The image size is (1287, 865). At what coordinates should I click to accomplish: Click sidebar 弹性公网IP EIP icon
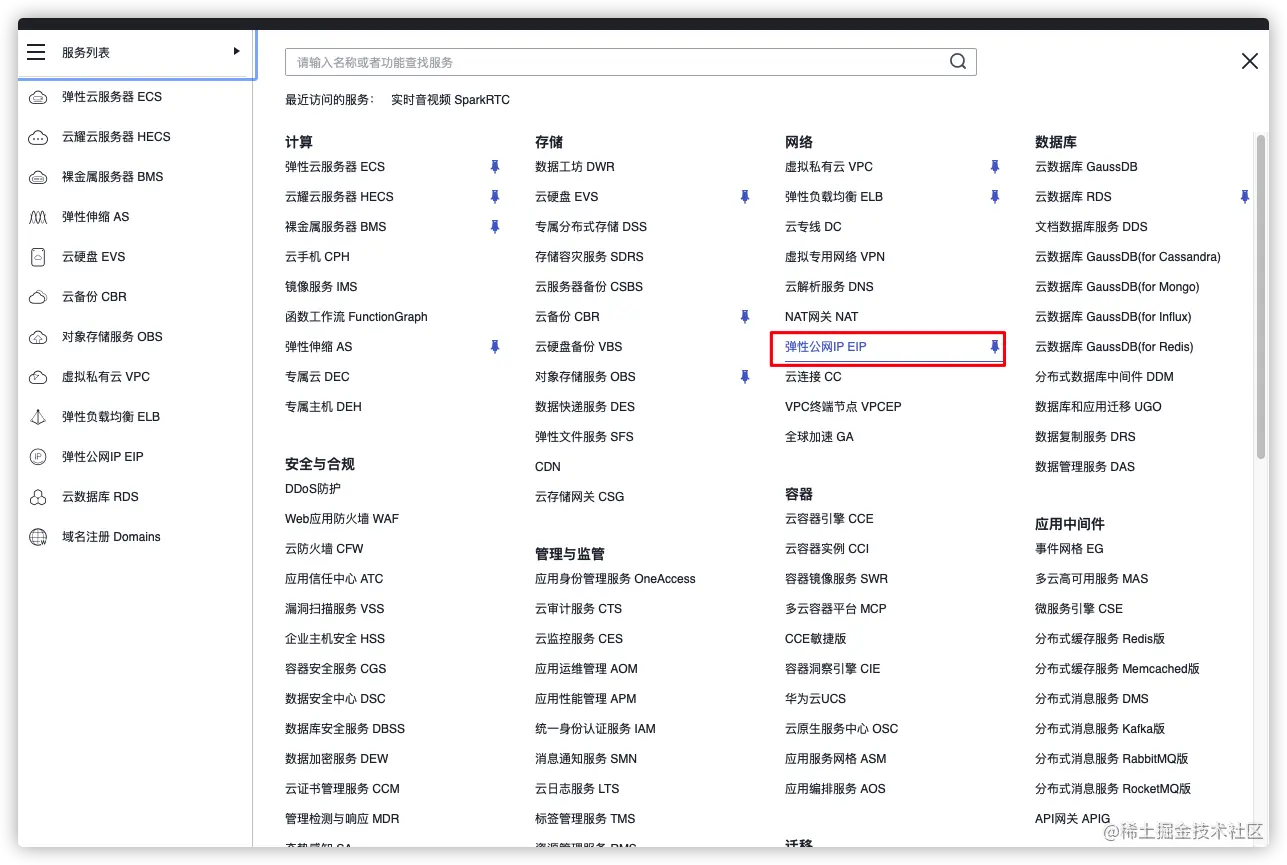[38, 457]
